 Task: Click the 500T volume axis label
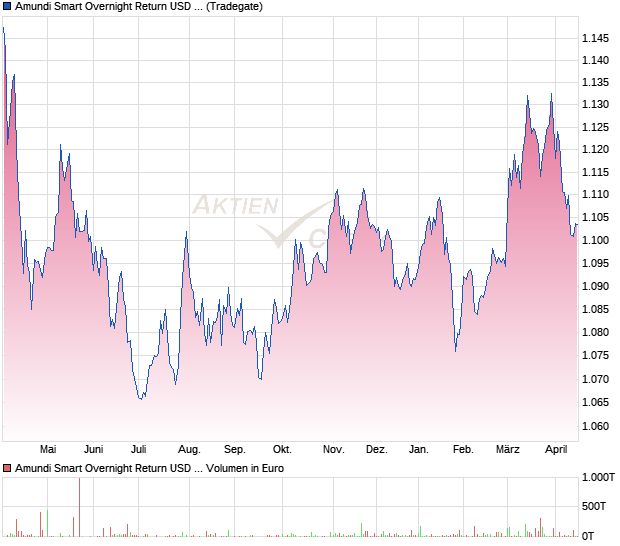tap(594, 506)
